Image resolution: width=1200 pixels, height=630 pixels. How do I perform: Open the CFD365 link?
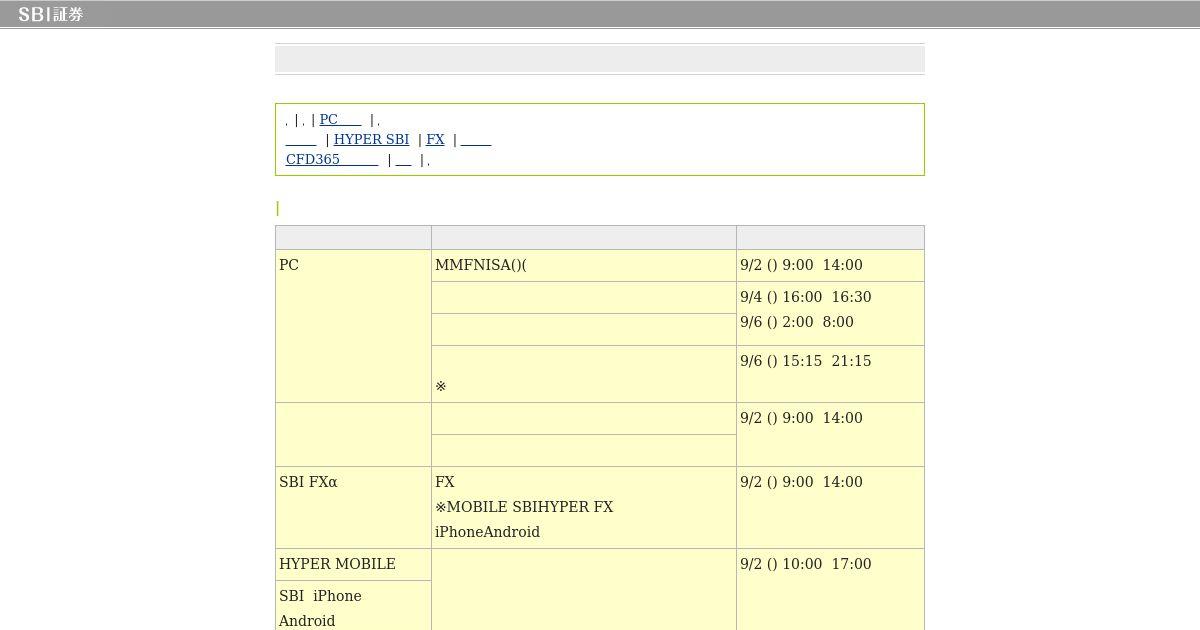(332, 159)
